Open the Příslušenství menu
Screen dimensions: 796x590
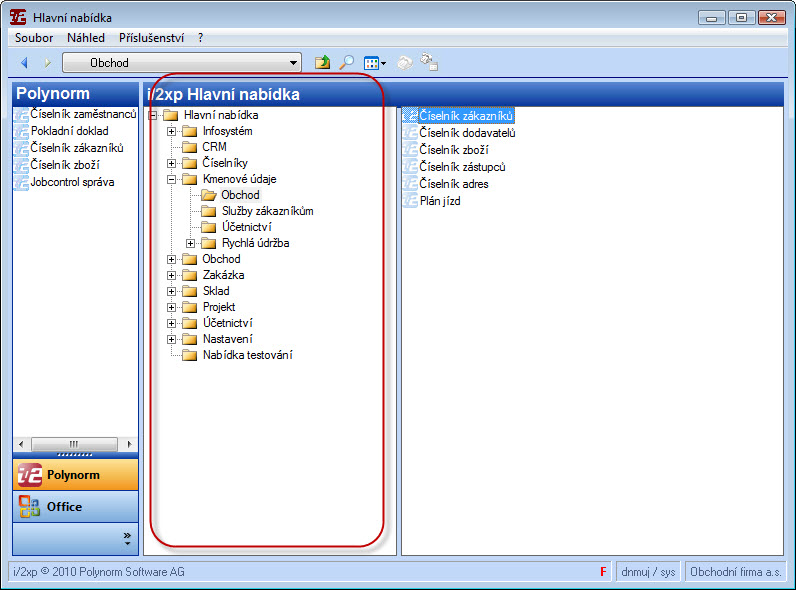point(151,38)
